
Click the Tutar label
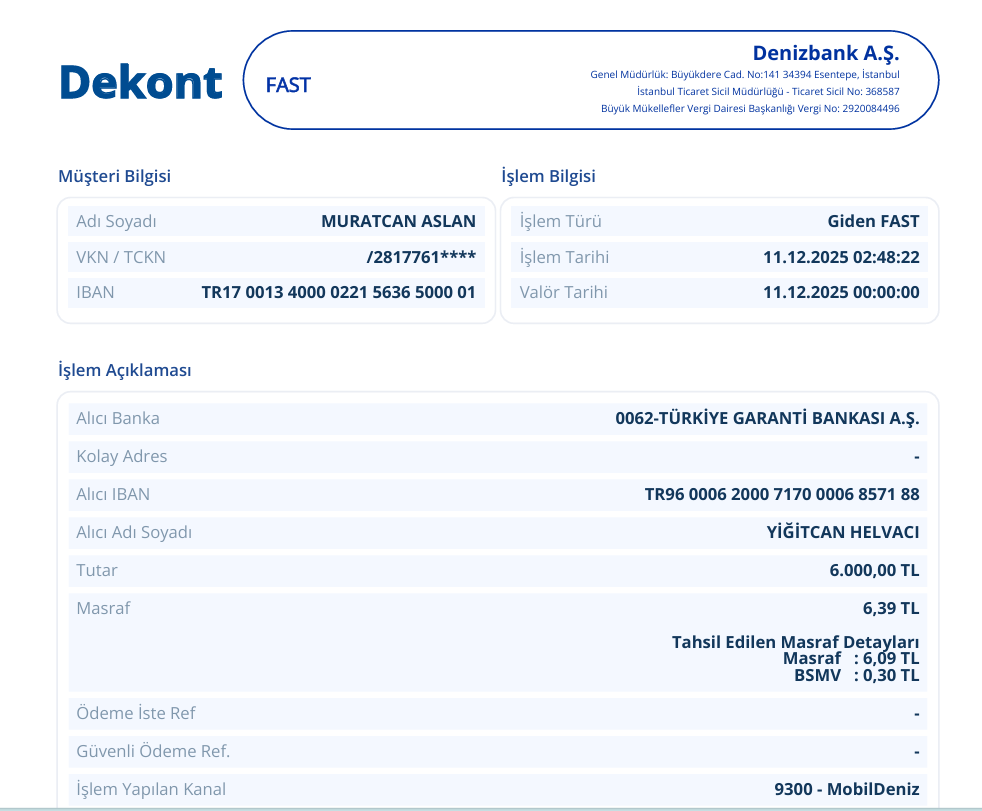point(97,571)
